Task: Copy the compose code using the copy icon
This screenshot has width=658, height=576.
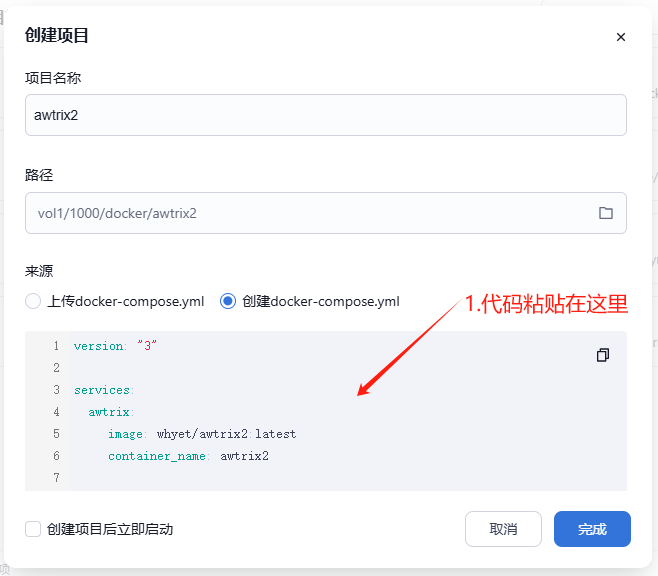Action: click(x=602, y=355)
